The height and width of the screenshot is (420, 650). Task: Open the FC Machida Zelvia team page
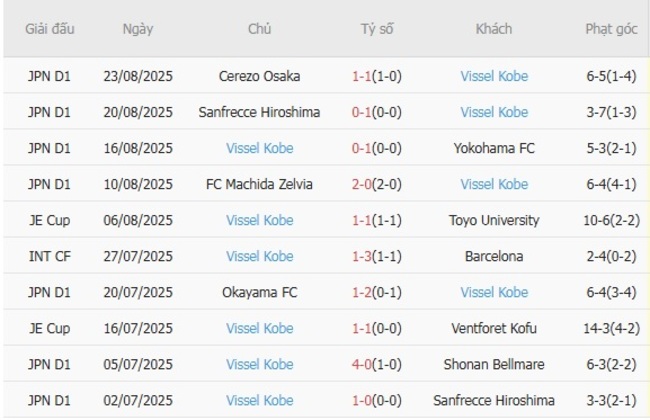coord(259,184)
